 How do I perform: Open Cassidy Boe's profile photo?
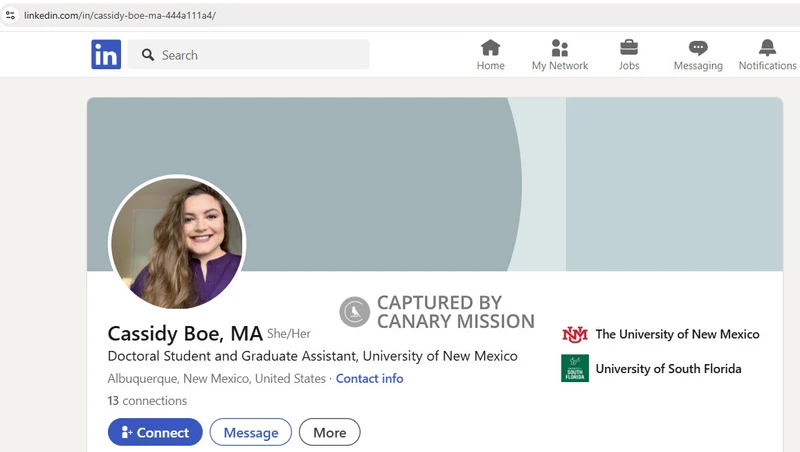click(x=177, y=242)
